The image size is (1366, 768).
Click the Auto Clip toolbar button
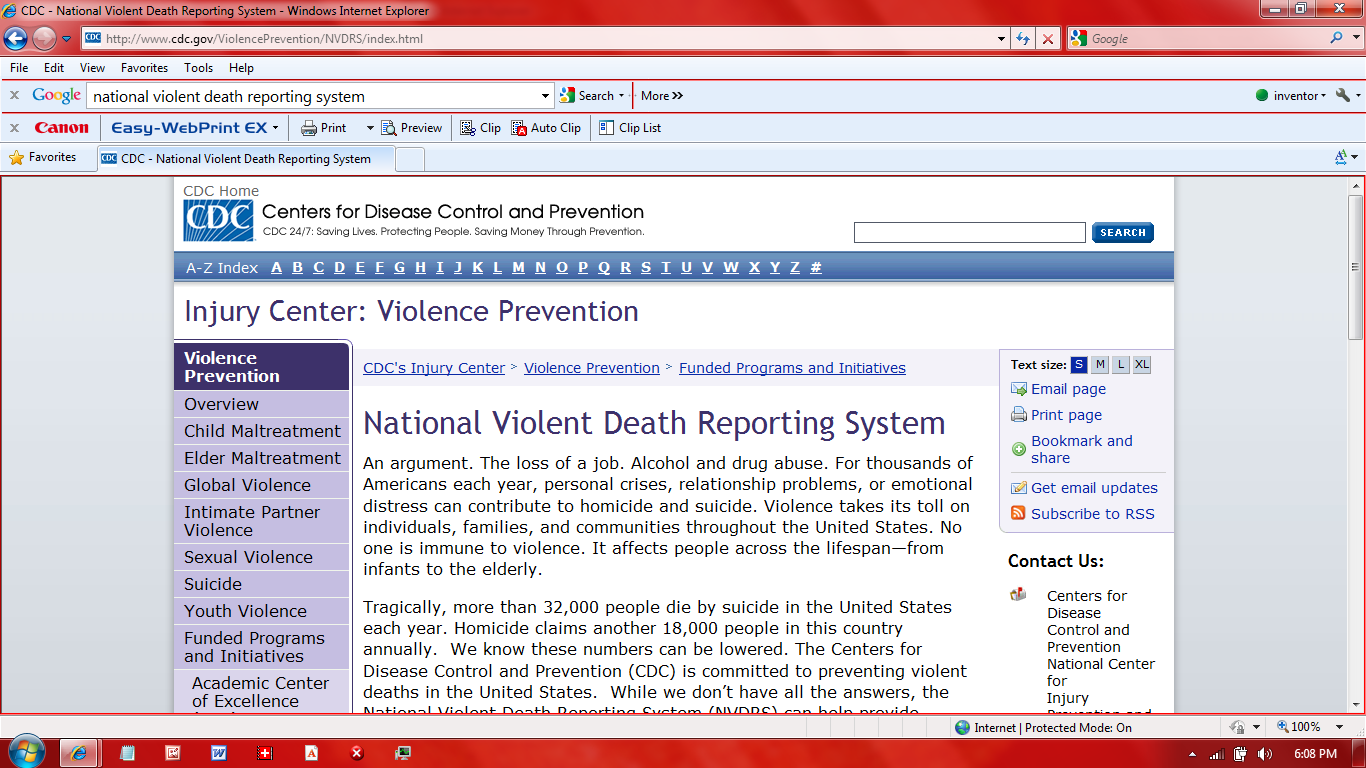click(546, 128)
